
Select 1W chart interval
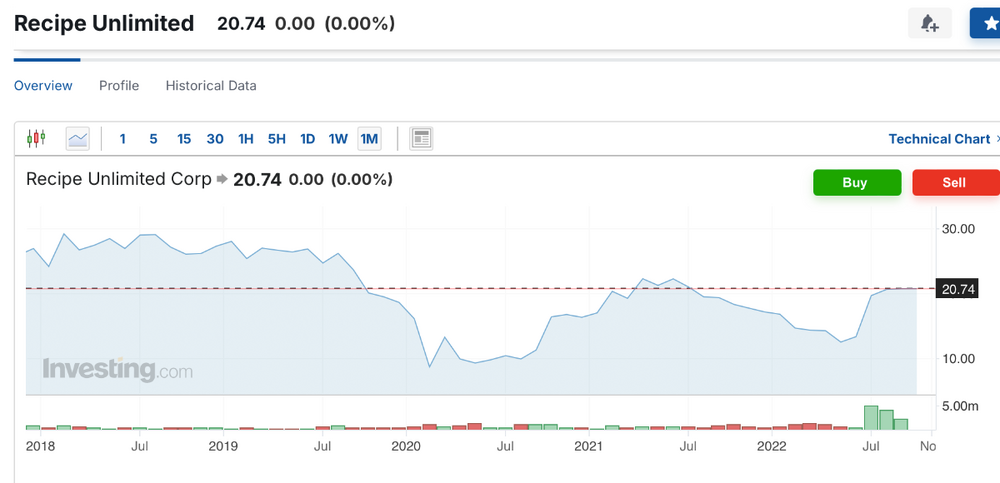click(x=338, y=138)
